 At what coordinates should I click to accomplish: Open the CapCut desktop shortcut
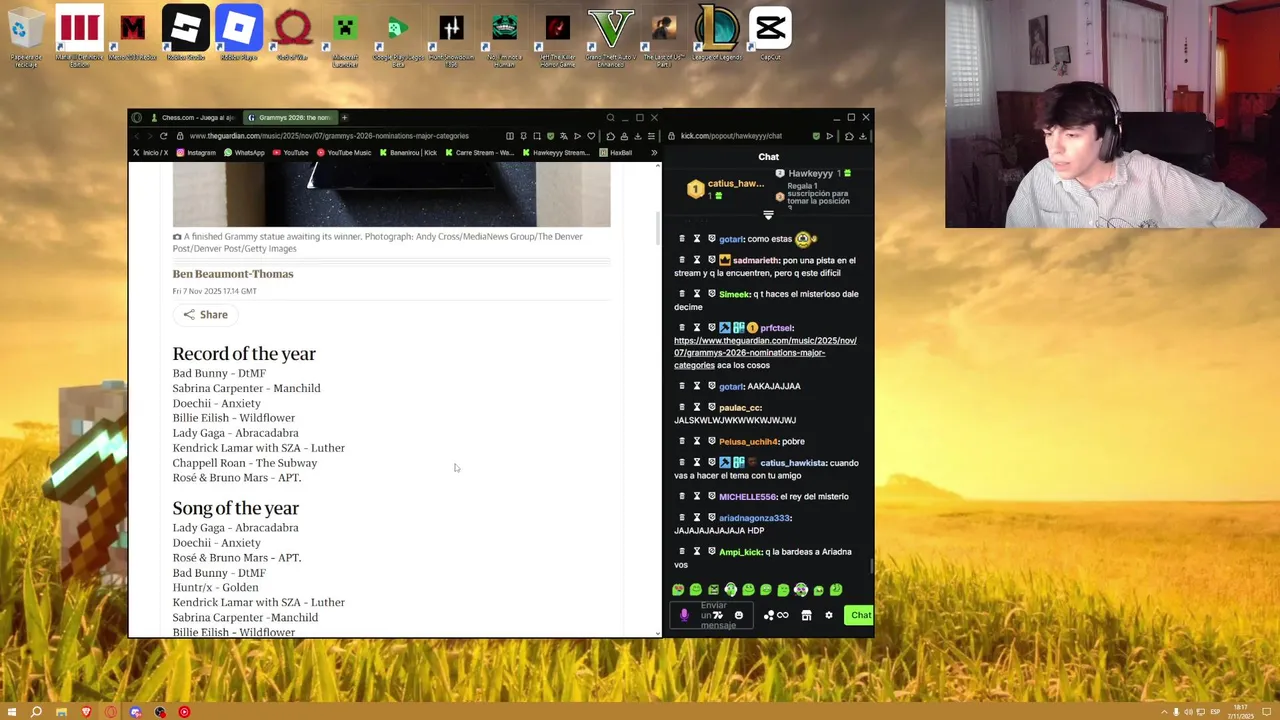770,36
